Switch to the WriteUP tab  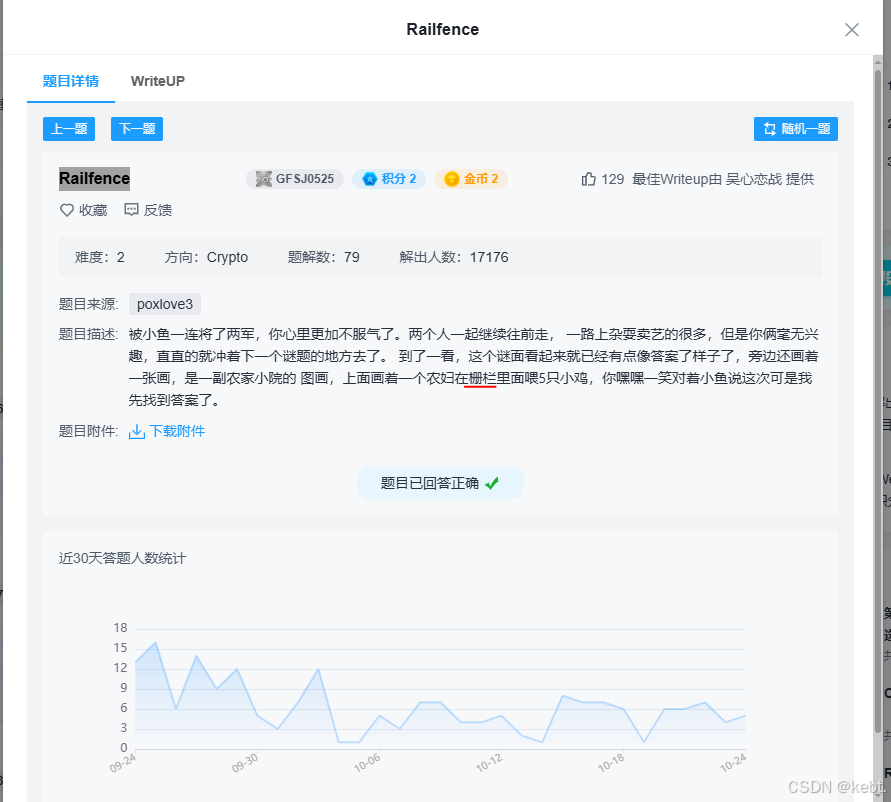coord(157,81)
